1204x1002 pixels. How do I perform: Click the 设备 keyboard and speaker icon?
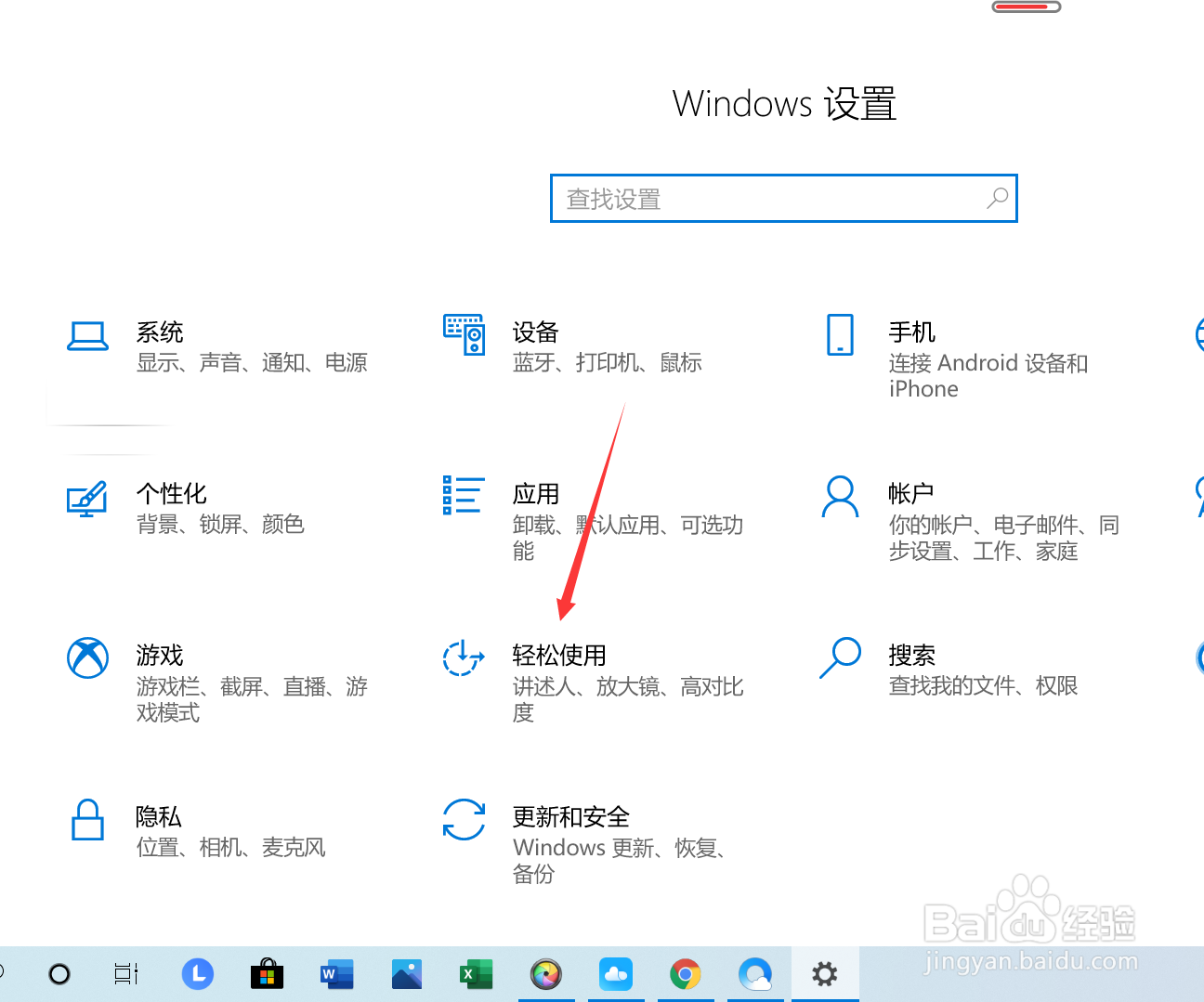click(x=465, y=334)
